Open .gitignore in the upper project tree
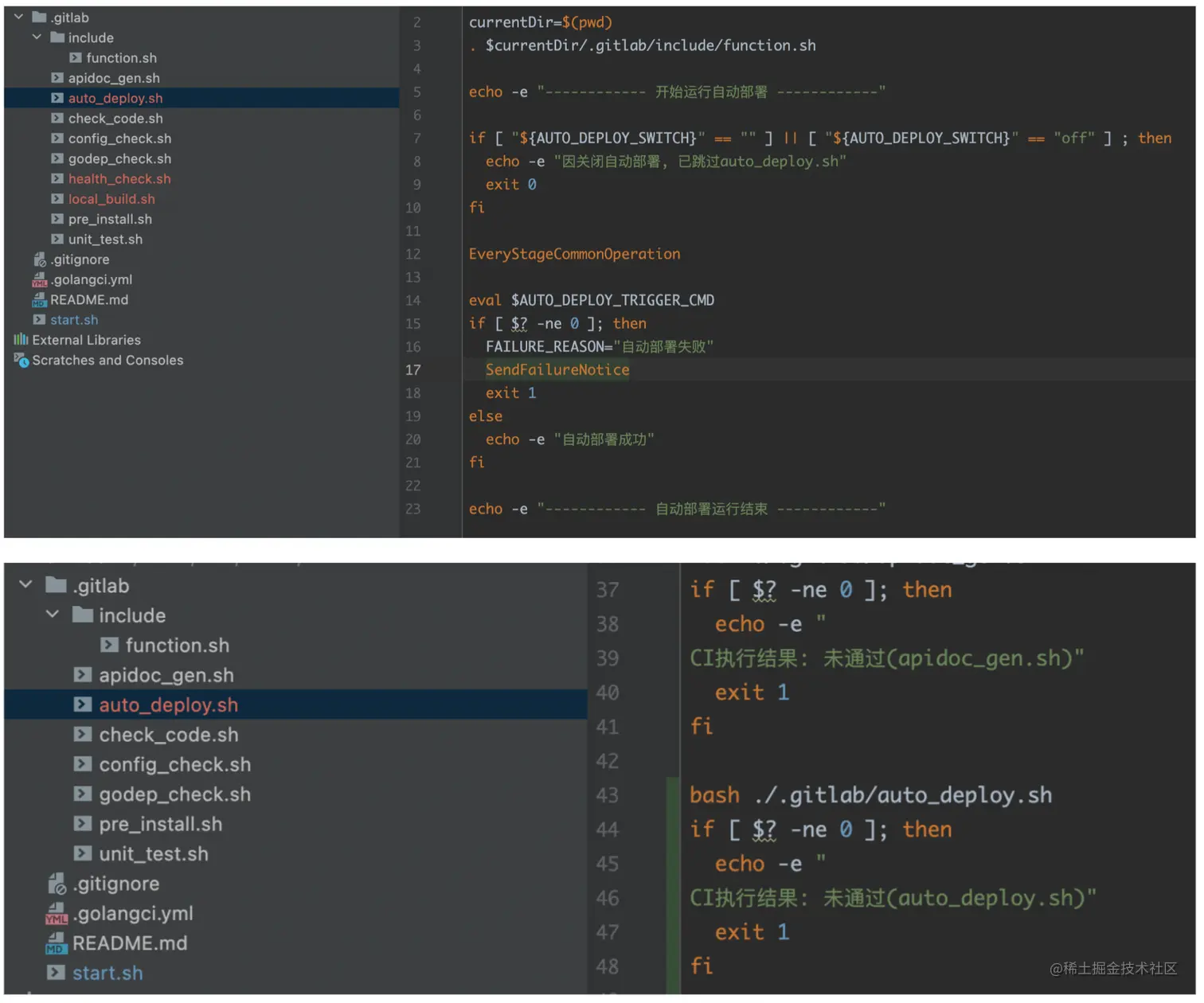The image size is (1204, 1003). 80,260
